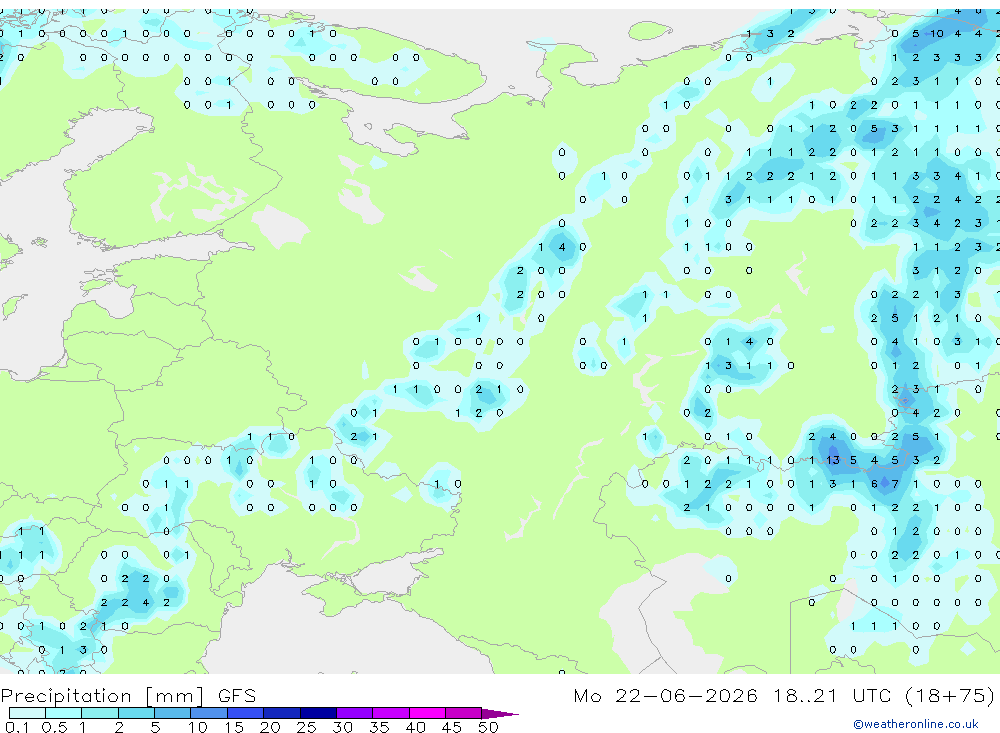Click the legend label '0.5'
This screenshot has height=733, width=1000.
click(x=54, y=727)
